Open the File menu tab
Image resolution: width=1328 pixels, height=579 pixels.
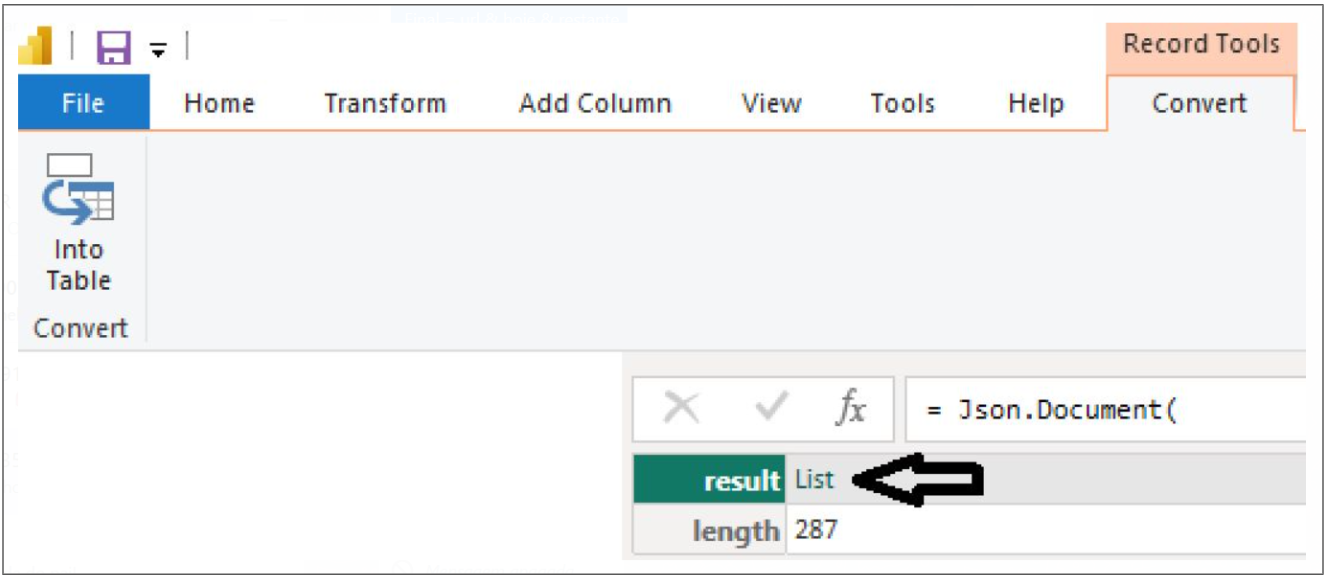83,104
